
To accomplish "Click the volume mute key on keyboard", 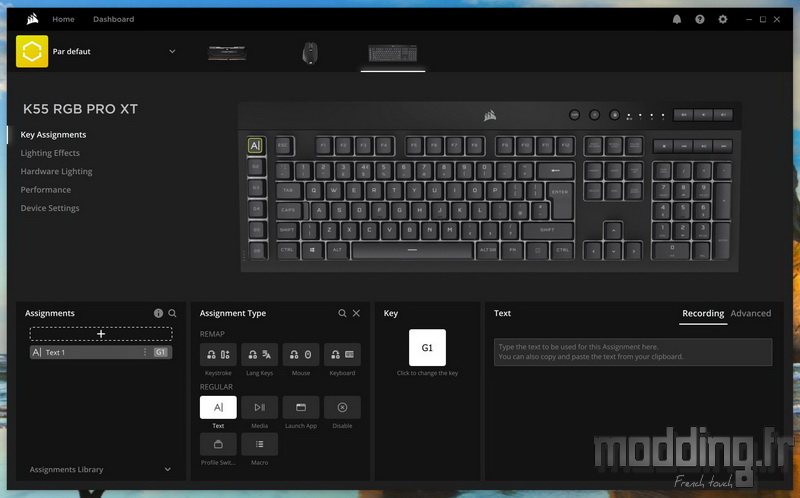I will click(683, 115).
